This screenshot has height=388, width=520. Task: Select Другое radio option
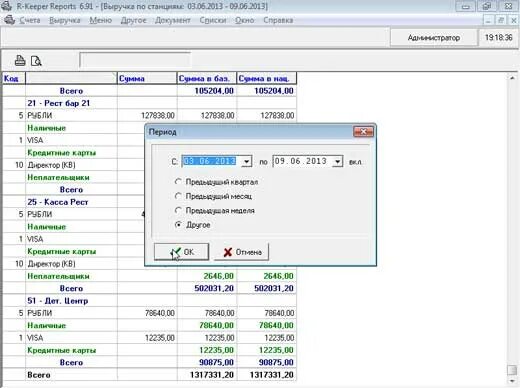click(x=178, y=225)
